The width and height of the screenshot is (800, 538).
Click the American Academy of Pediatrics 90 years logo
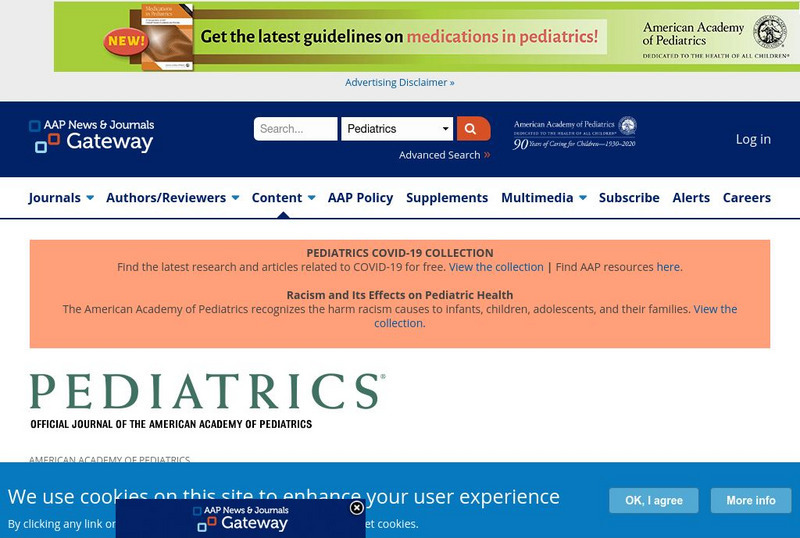tap(574, 133)
